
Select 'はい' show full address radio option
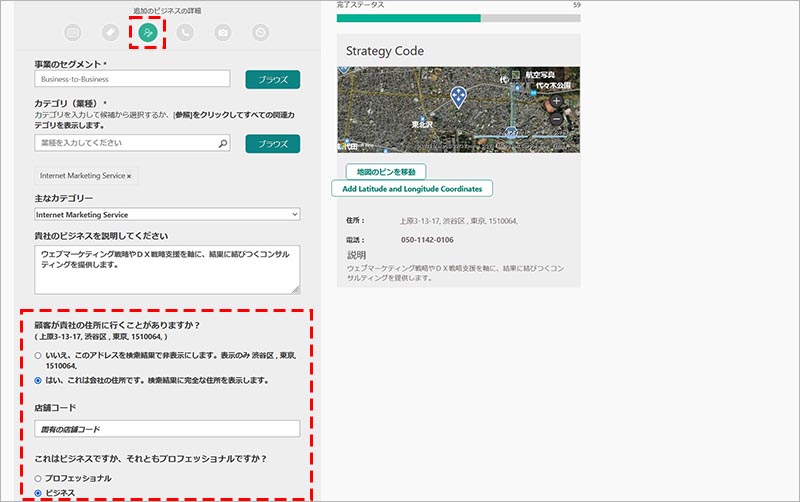pyautogui.click(x=38, y=381)
